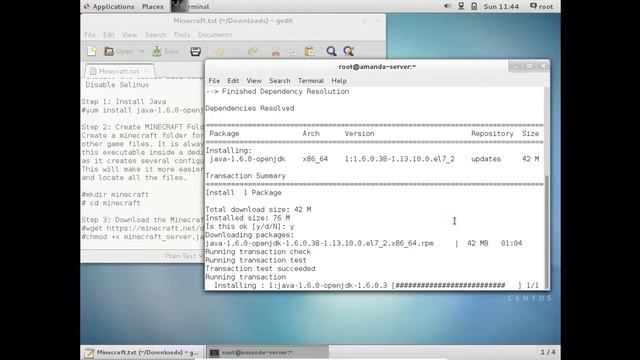Click the Redo icon in gedit toolbar

253,51
